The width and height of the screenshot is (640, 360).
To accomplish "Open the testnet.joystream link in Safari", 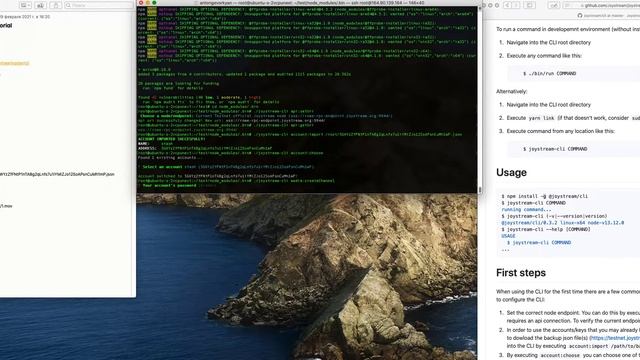I will point(615,338).
